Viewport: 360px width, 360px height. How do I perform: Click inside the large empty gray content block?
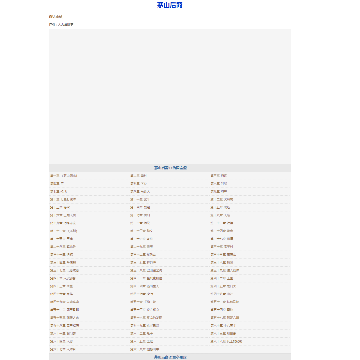click(x=170, y=96)
